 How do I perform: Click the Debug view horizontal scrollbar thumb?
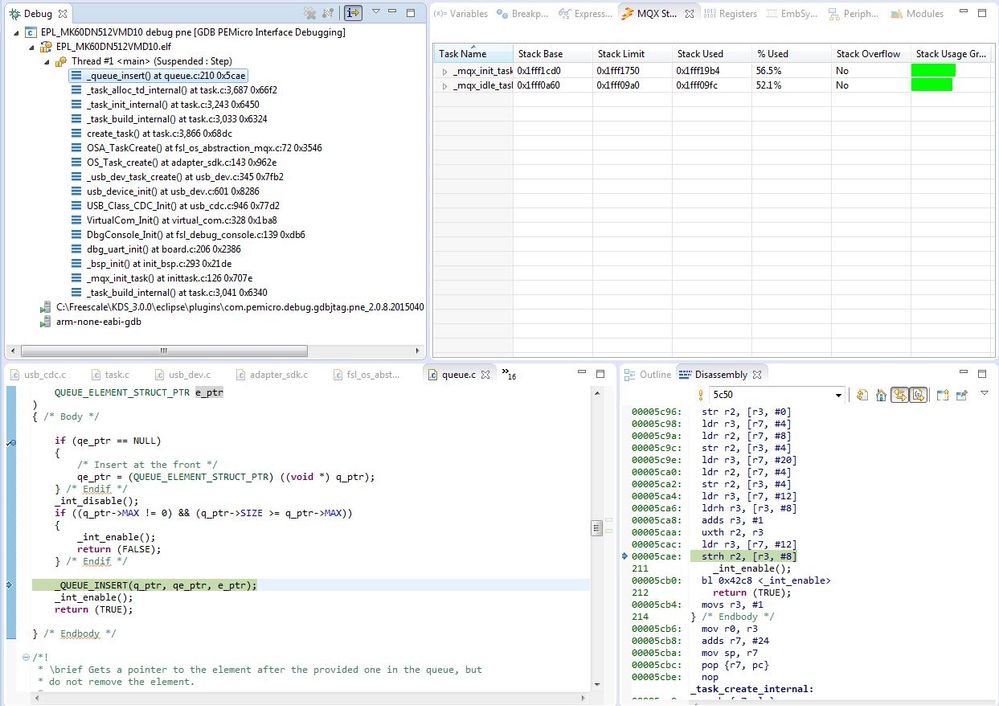point(164,351)
